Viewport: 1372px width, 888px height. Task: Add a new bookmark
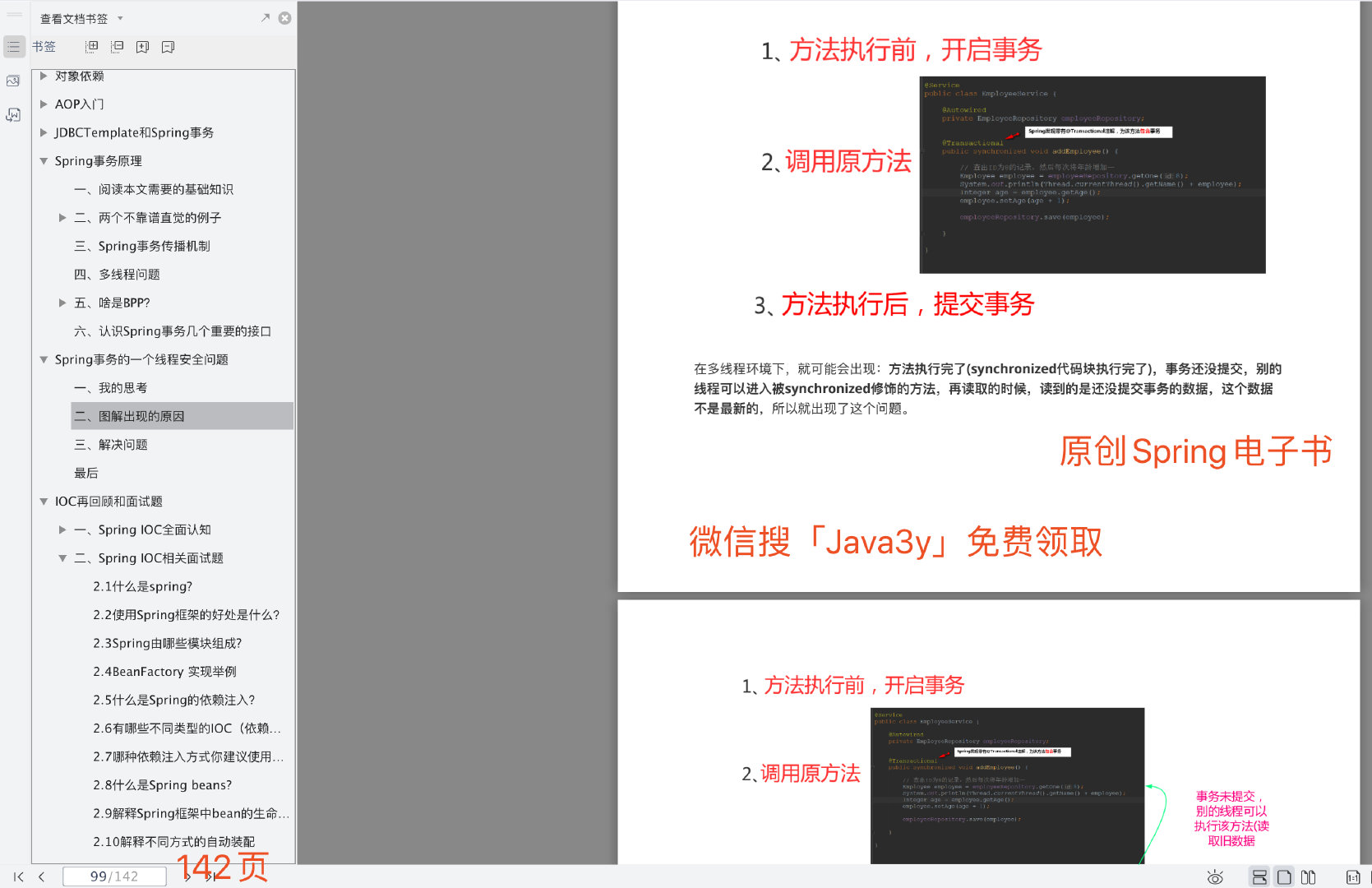tap(143, 47)
